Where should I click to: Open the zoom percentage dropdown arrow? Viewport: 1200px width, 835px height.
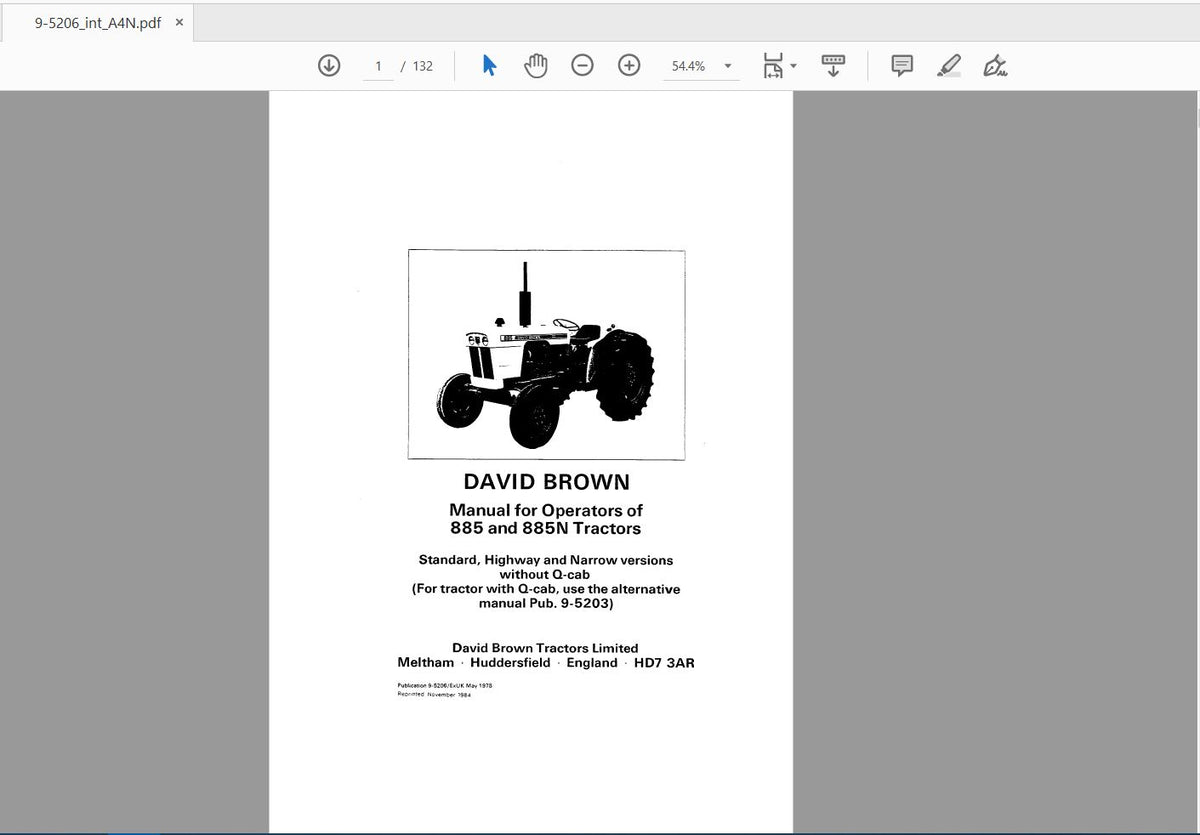click(727, 66)
